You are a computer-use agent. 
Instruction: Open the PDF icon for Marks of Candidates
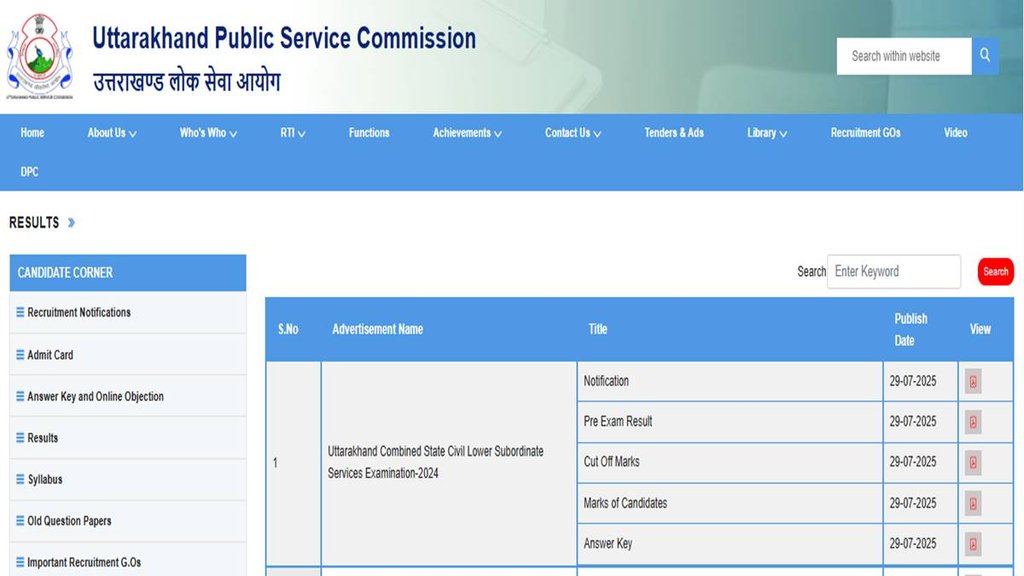973,504
